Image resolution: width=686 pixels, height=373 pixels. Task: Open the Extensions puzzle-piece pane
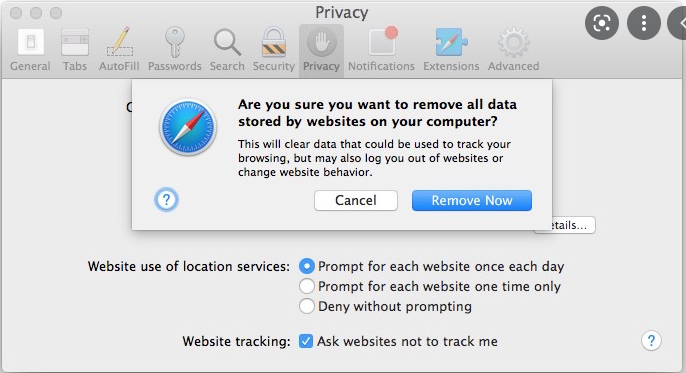[x=451, y=49]
